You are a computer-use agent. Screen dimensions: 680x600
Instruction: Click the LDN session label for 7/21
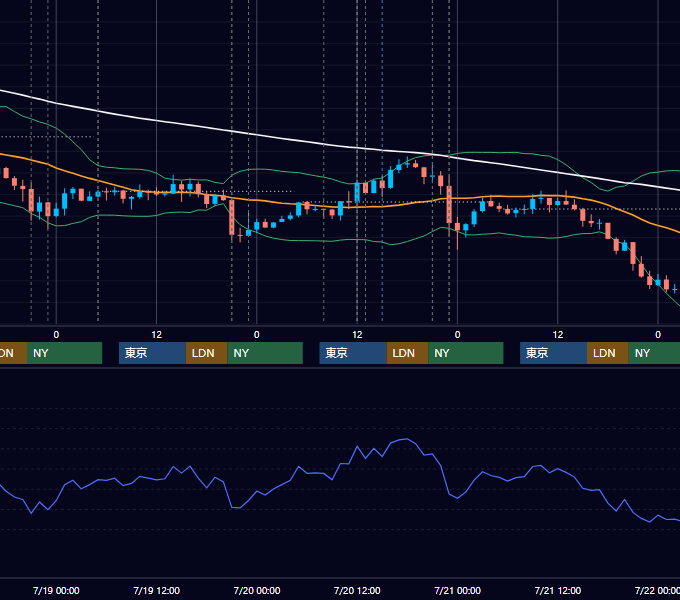tap(608, 353)
